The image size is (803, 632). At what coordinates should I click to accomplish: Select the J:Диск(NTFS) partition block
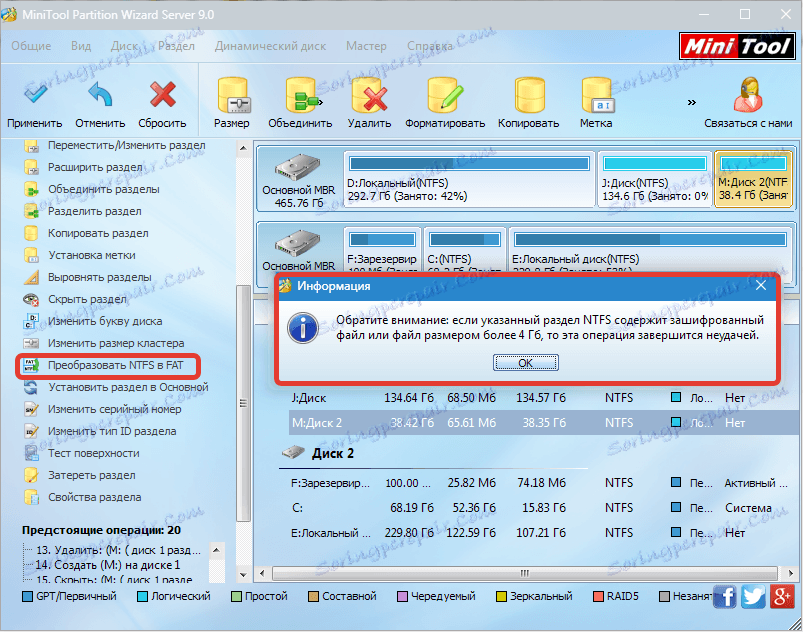655,179
